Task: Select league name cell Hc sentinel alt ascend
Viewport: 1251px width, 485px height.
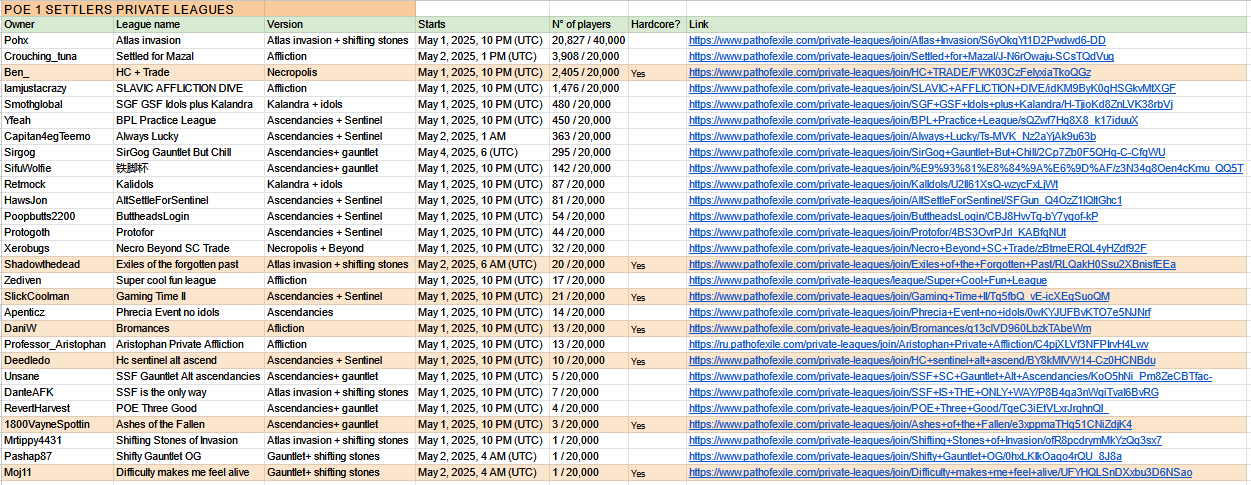Action: 188,360
